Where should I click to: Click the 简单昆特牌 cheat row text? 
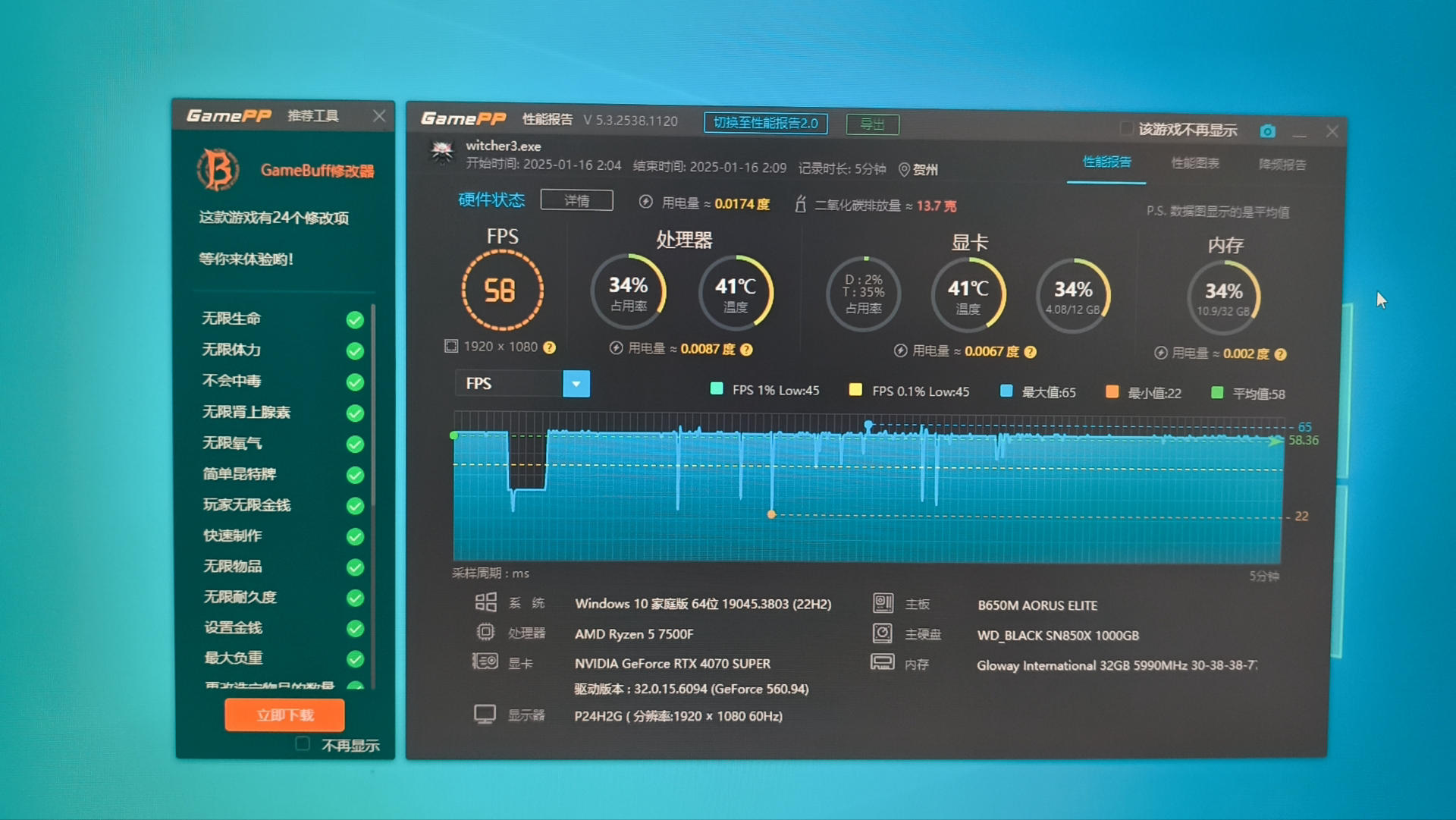[x=239, y=474]
